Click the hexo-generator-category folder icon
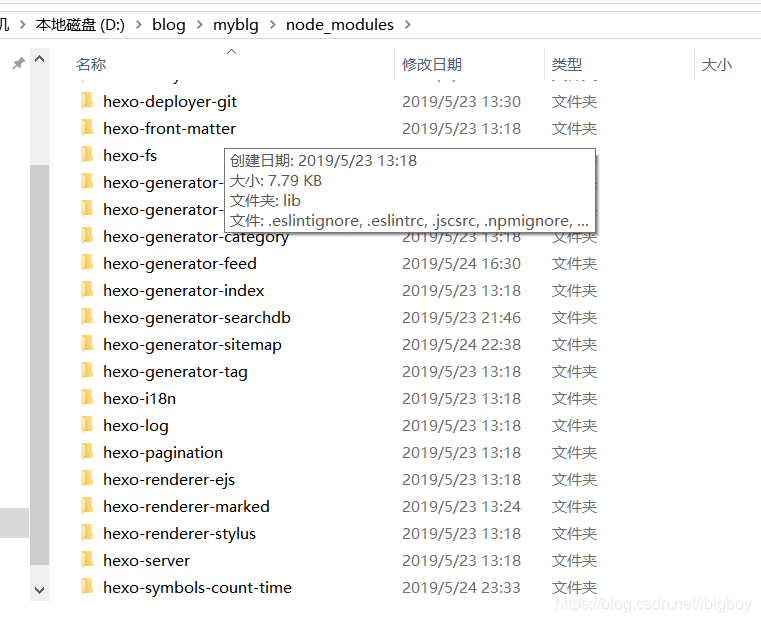Image resolution: width=761 pixels, height=622 pixels. tap(87, 236)
